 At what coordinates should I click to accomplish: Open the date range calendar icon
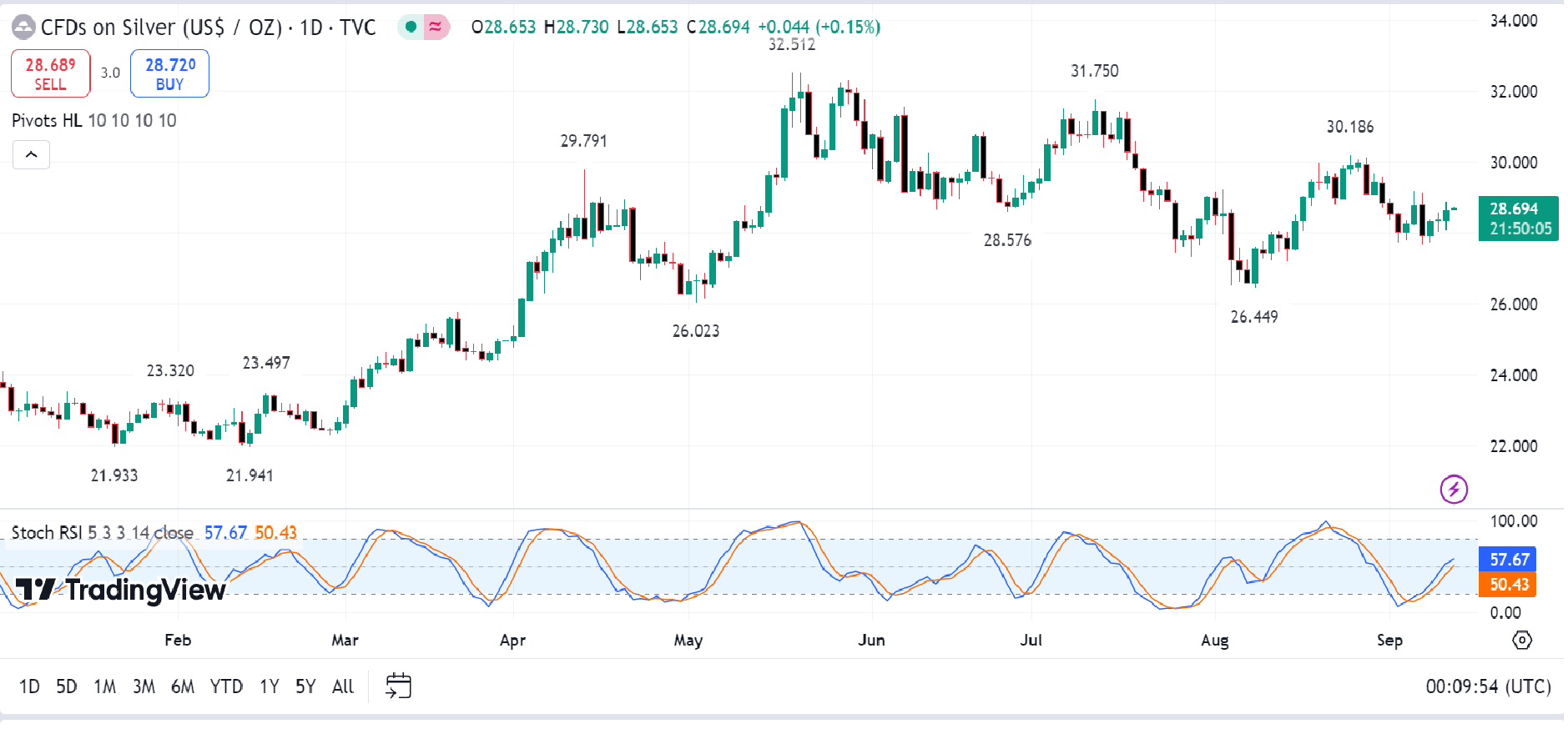[398, 686]
